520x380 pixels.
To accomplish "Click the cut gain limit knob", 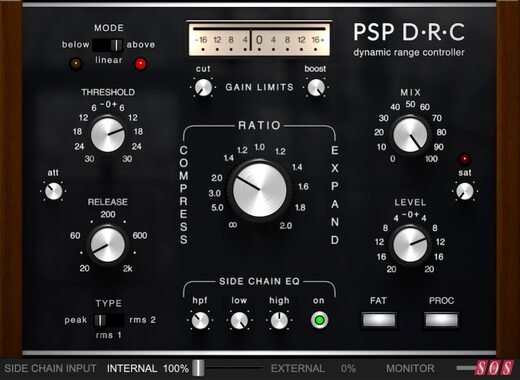I will coord(203,88).
